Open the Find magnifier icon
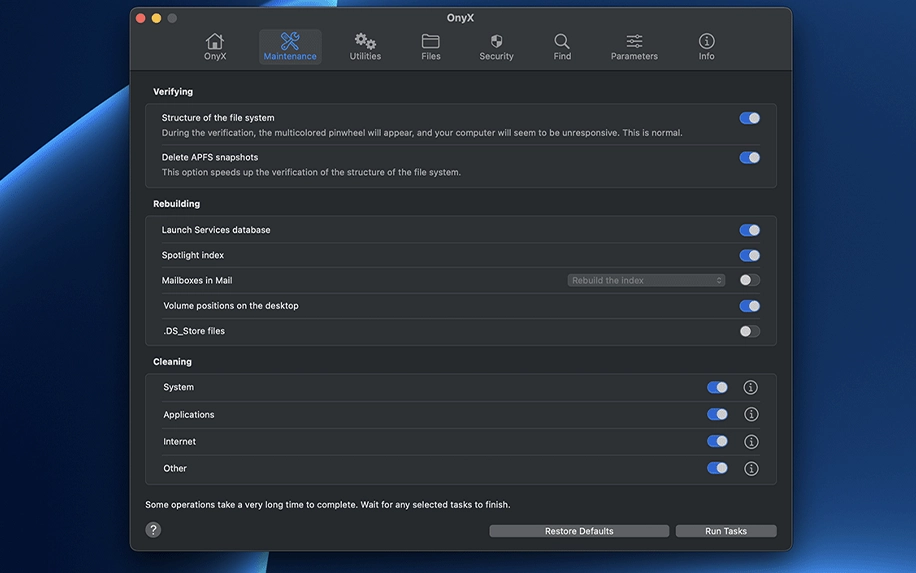Image resolution: width=916 pixels, height=573 pixels. tap(562, 42)
